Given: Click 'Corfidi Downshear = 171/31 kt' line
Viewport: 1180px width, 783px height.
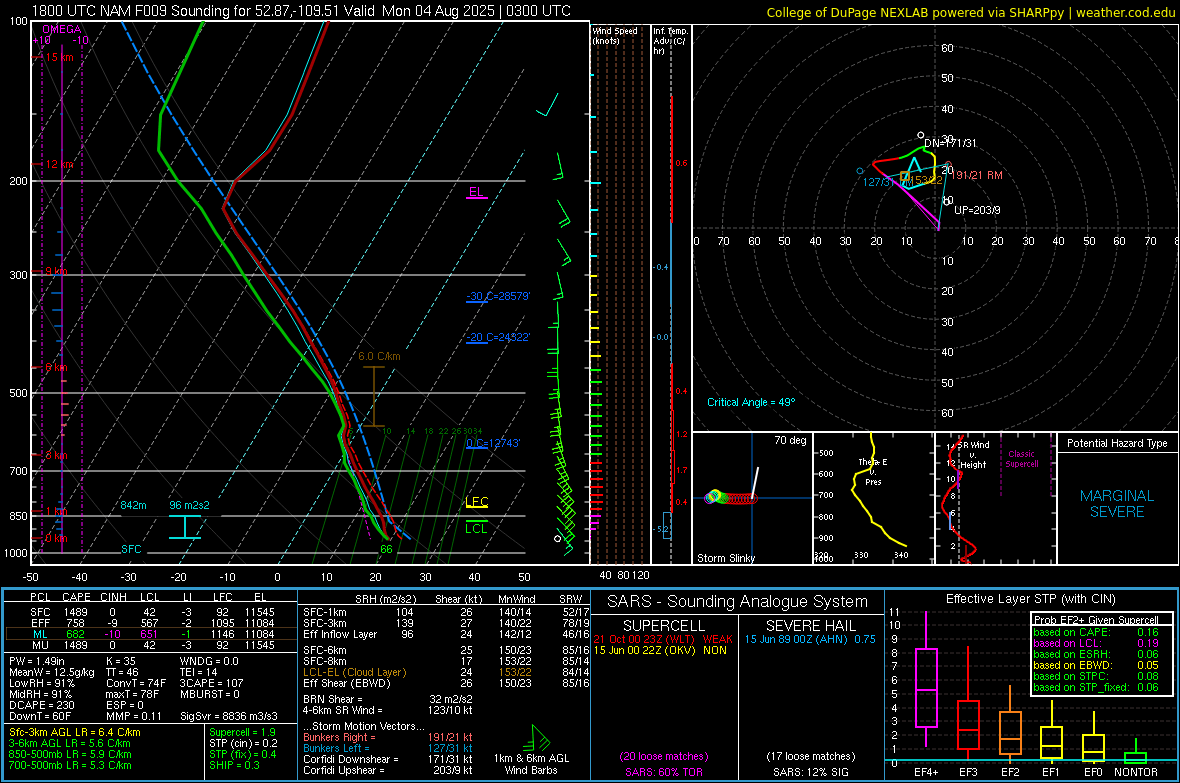Looking at the screenshot, I should point(388,759).
